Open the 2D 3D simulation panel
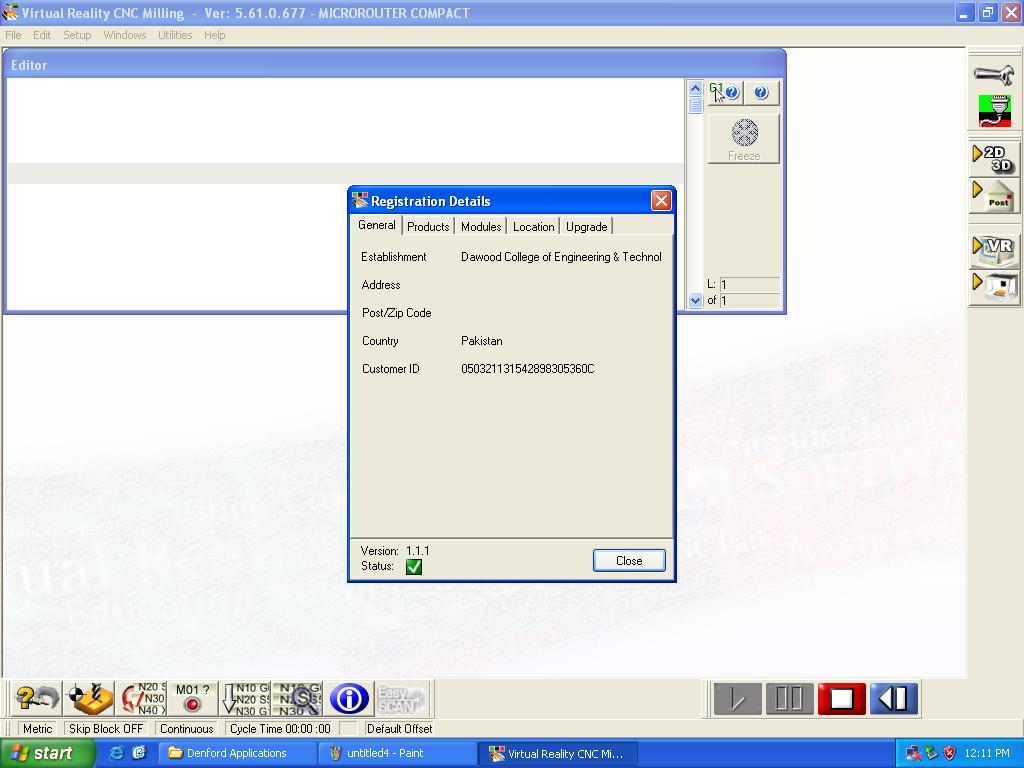 [x=994, y=159]
